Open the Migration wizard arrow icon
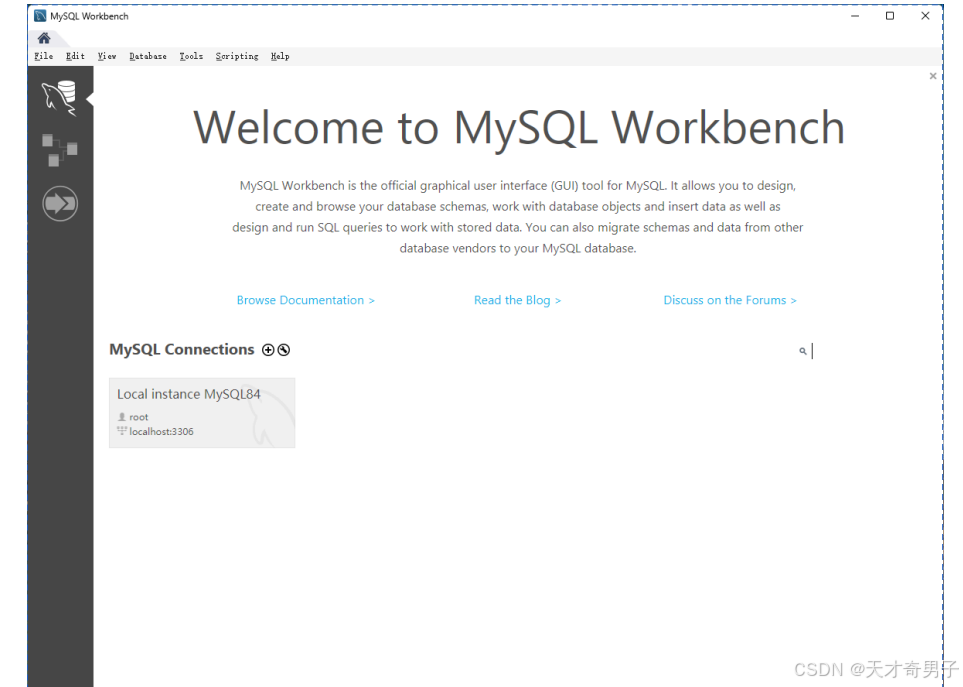963x687 pixels. (60, 203)
